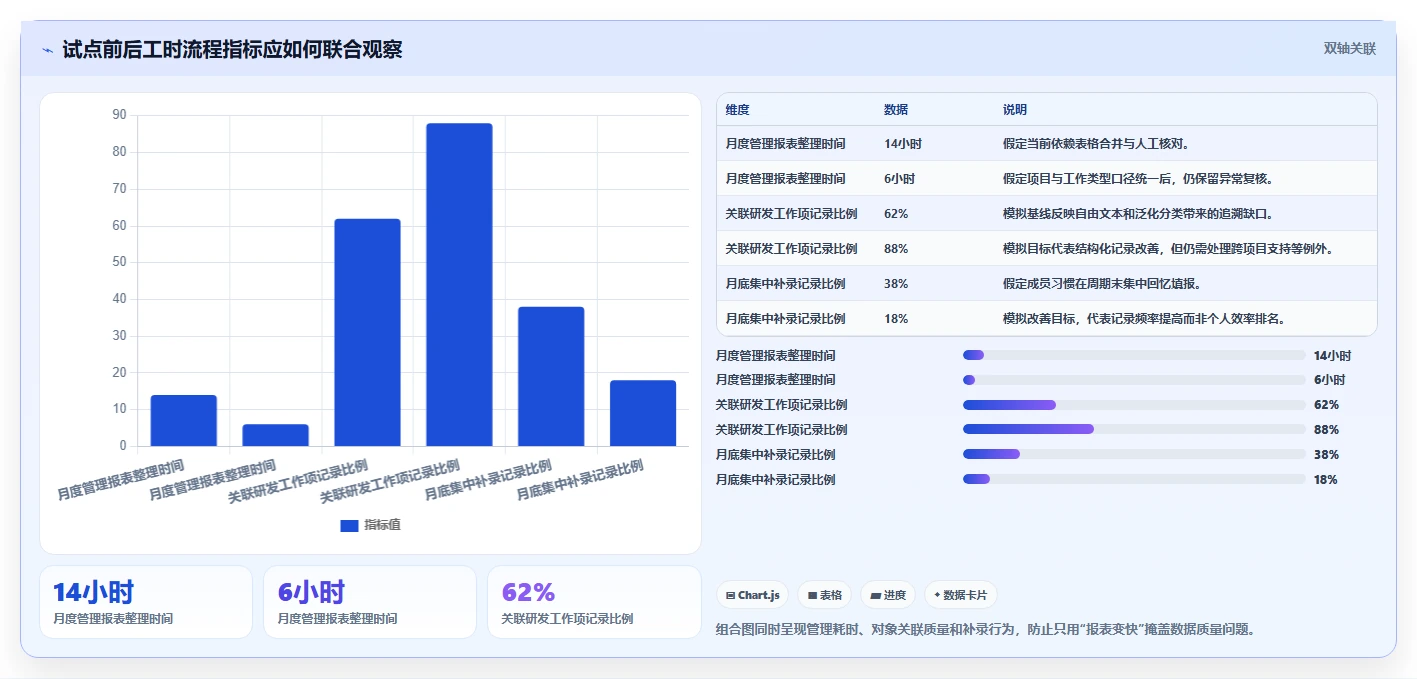This screenshot has width=1417, height=679.
Task: Click the 38% progress bar
Action: (x=1134, y=454)
